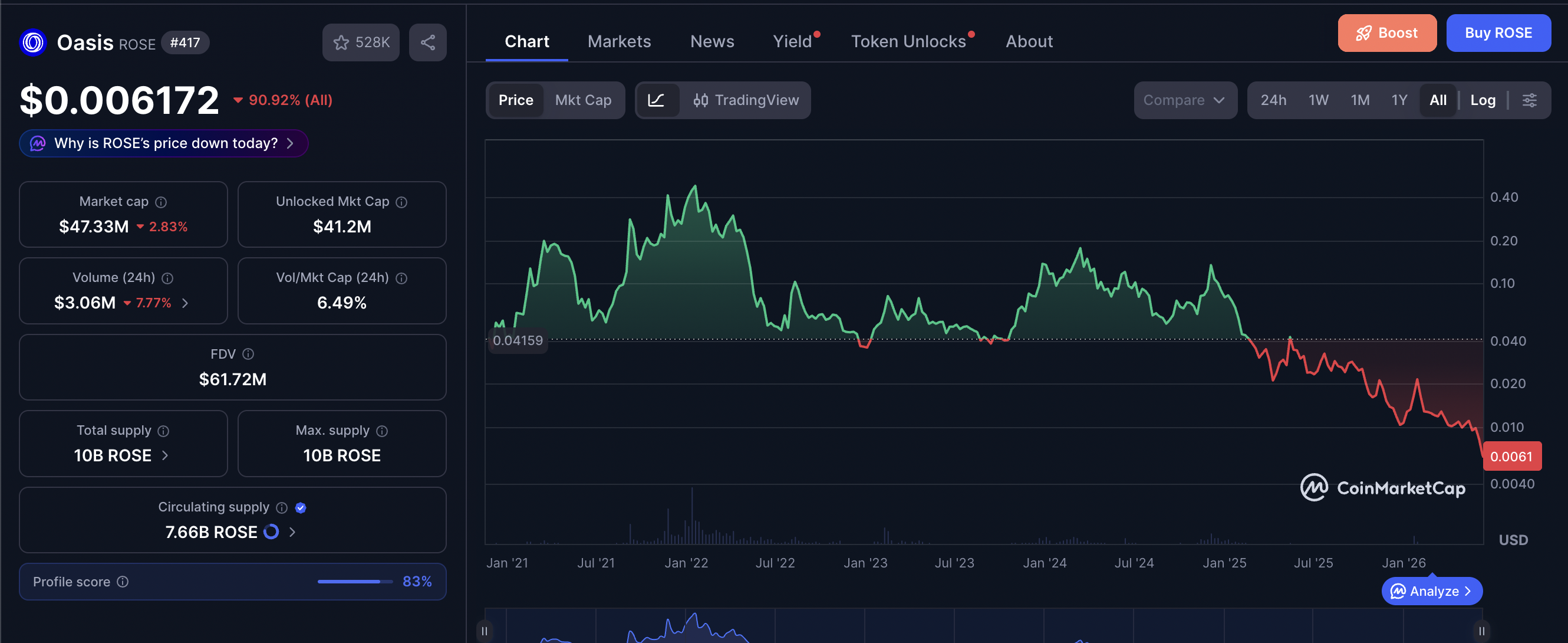
Task: Expand Volume (24h) details chevron
Action: [185, 303]
